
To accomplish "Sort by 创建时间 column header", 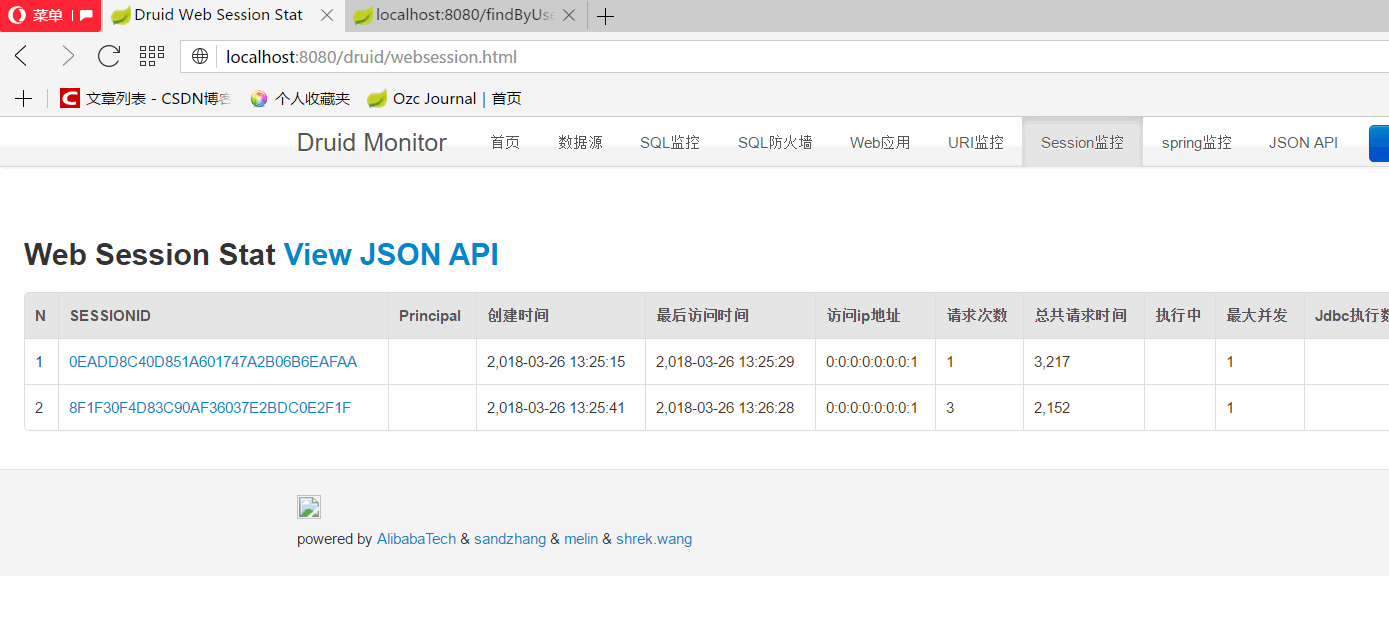I will pos(560,316).
